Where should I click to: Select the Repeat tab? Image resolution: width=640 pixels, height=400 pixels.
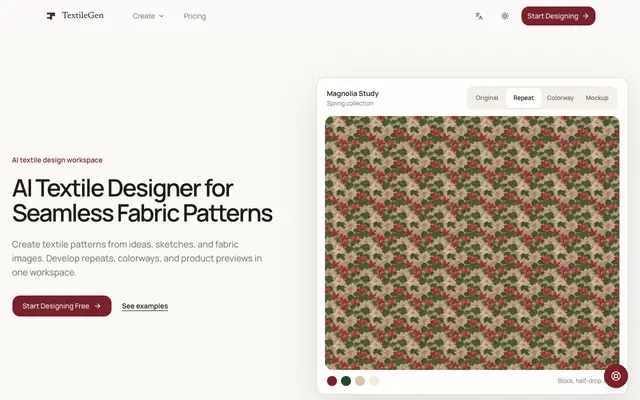pos(523,98)
